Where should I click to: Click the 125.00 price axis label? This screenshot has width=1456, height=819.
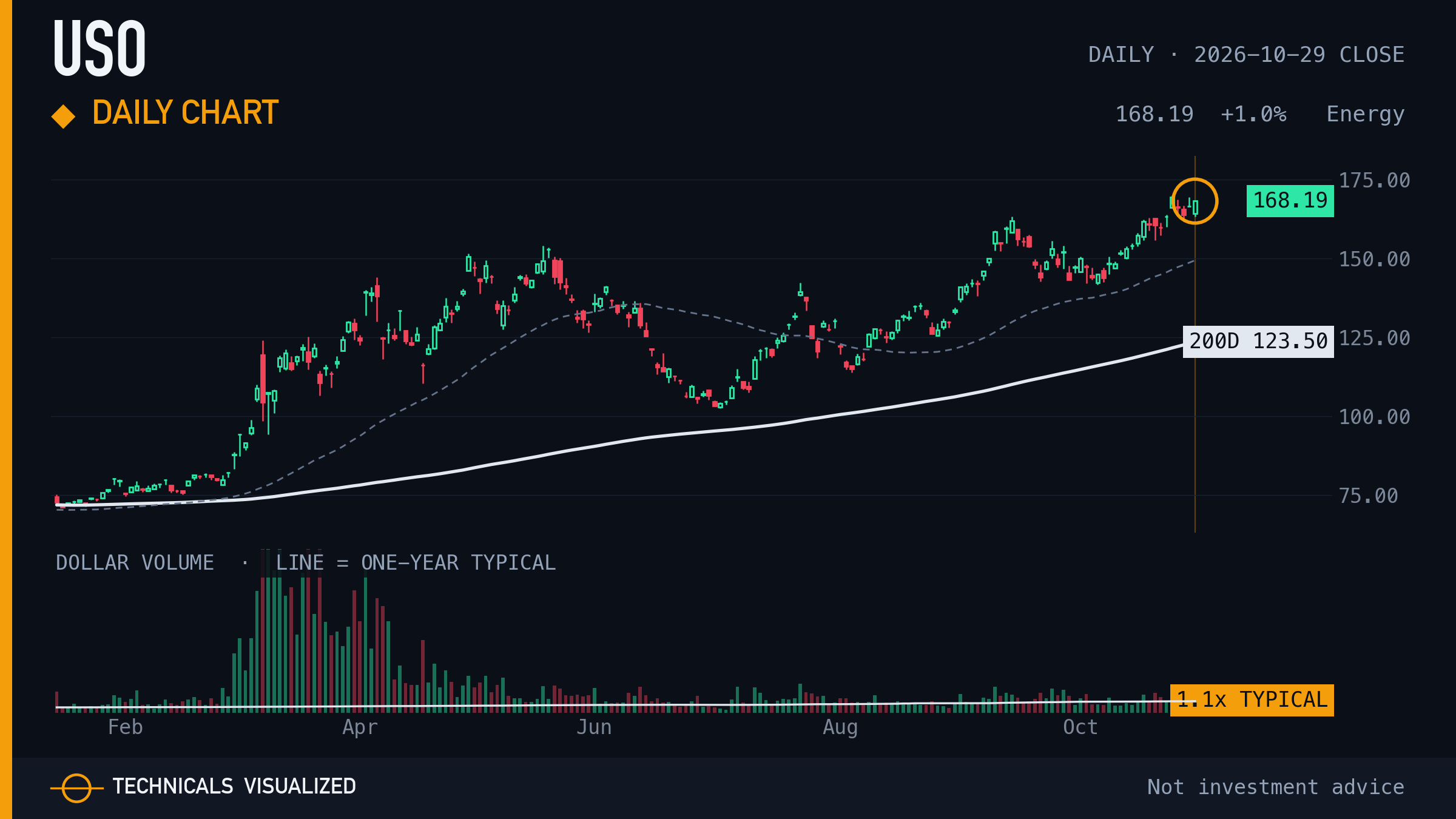[1374, 339]
